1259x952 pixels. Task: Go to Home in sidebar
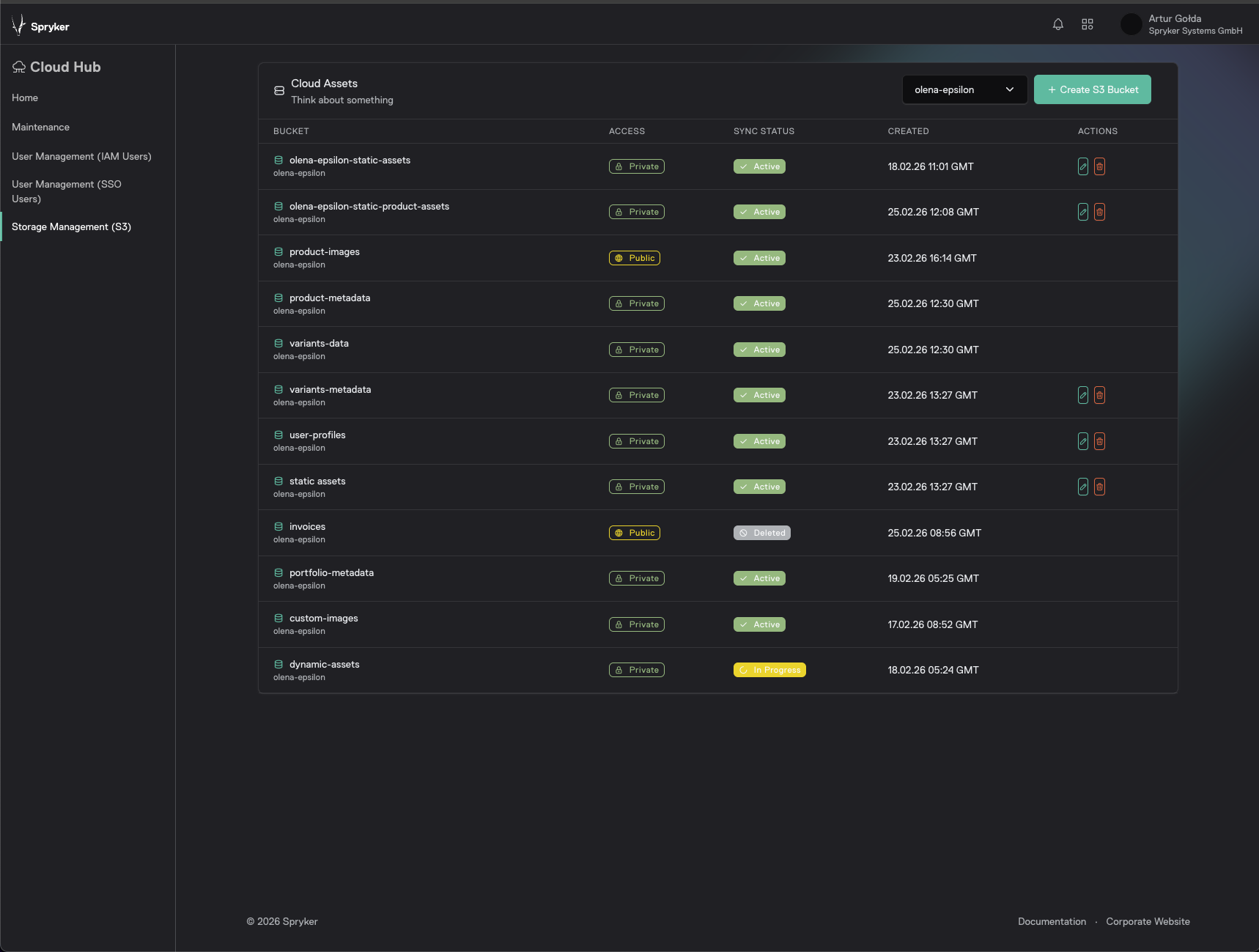coord(25,97)
